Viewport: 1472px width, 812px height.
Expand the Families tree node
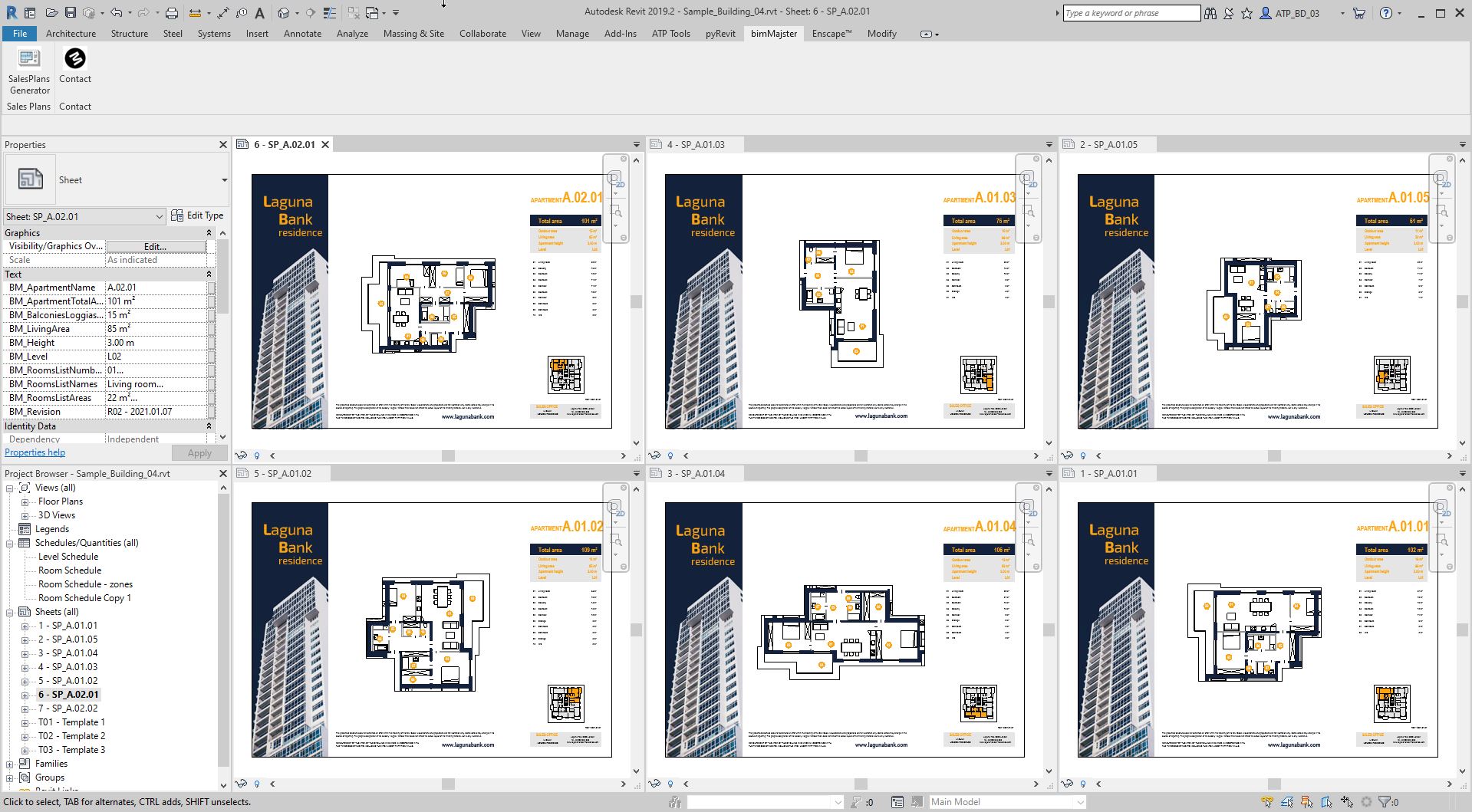click(10, 764)
